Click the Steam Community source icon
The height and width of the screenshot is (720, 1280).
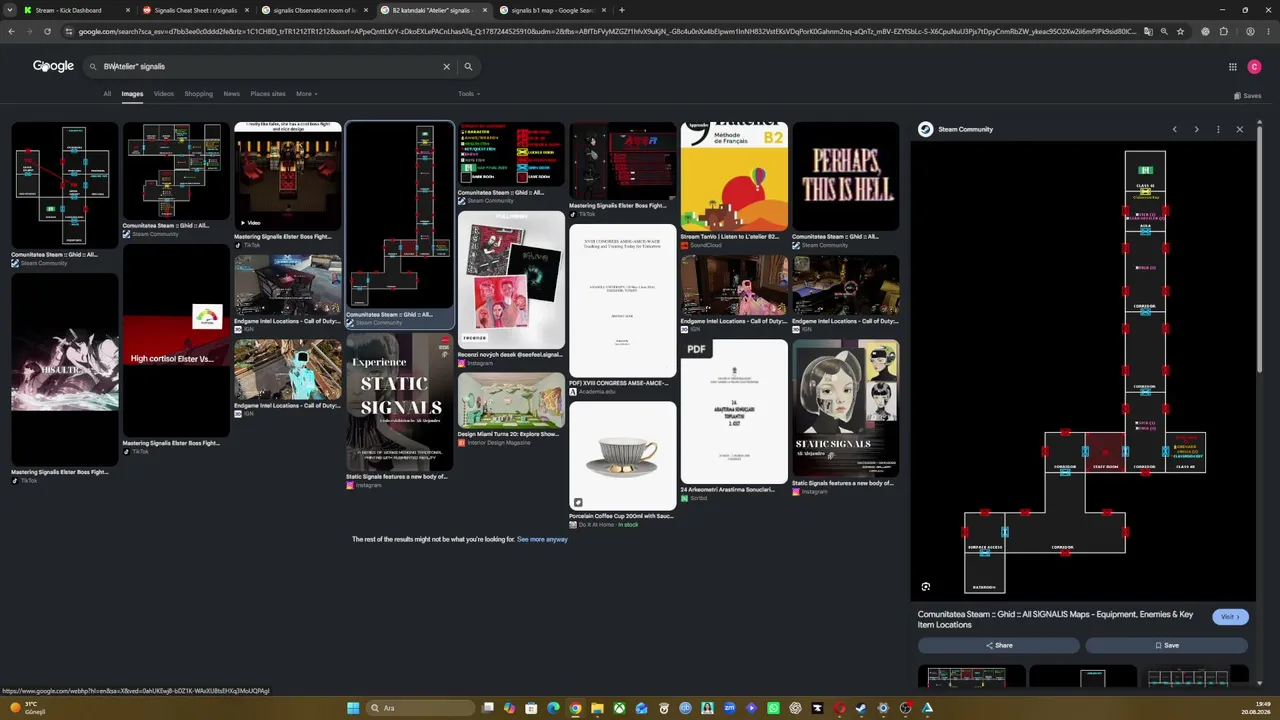(926, 129)
